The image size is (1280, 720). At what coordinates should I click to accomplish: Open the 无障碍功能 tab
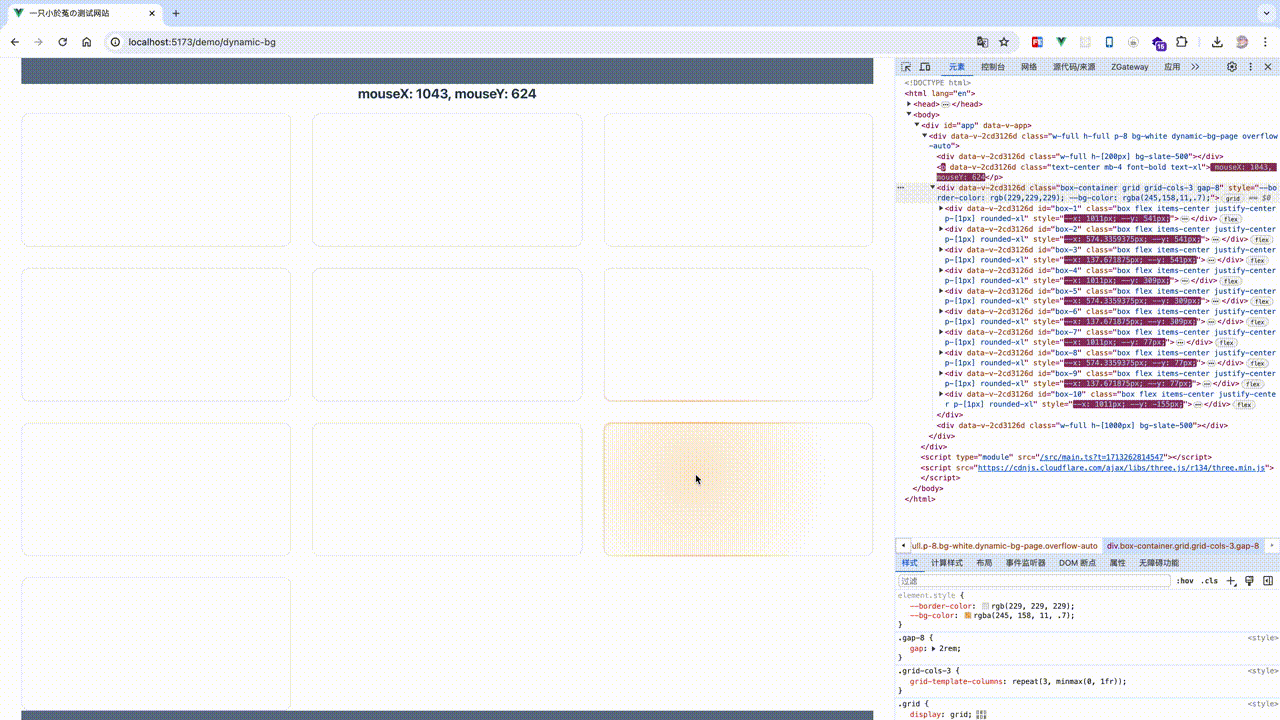pyautogui.click(x=1158, y=563)
